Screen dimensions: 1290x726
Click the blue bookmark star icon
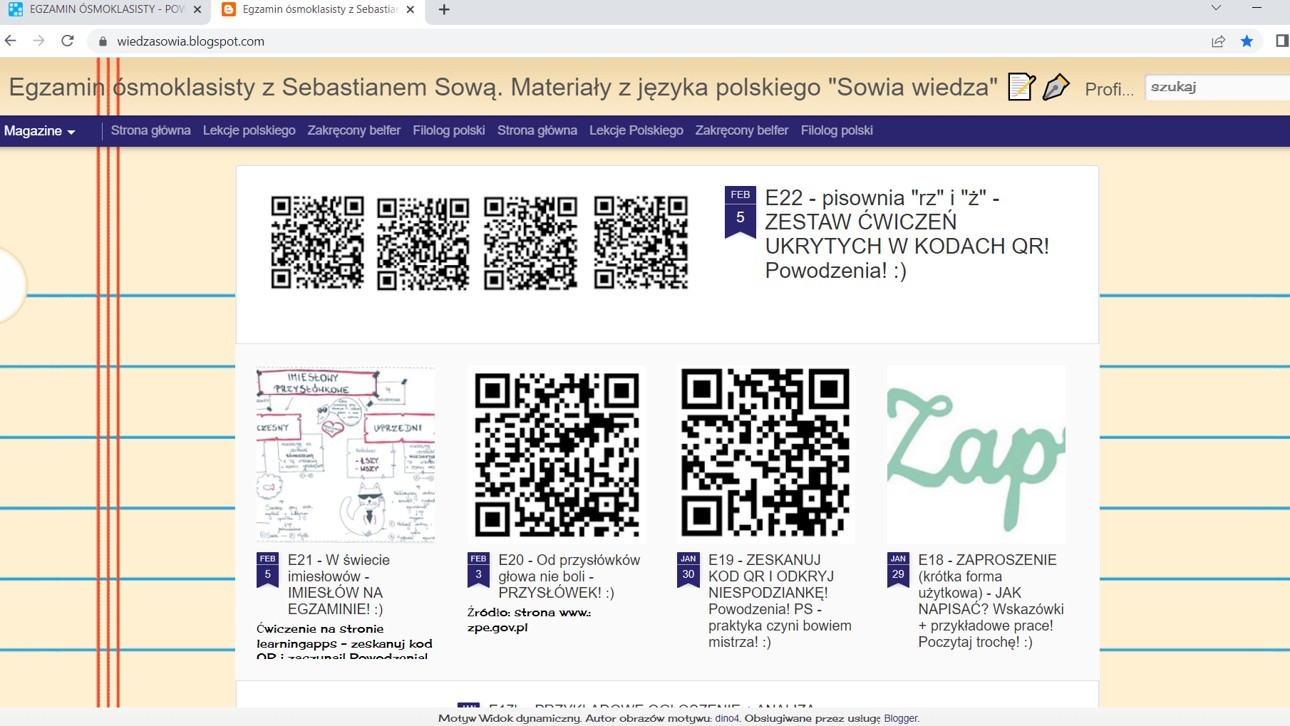click(x=1247, y=41)
